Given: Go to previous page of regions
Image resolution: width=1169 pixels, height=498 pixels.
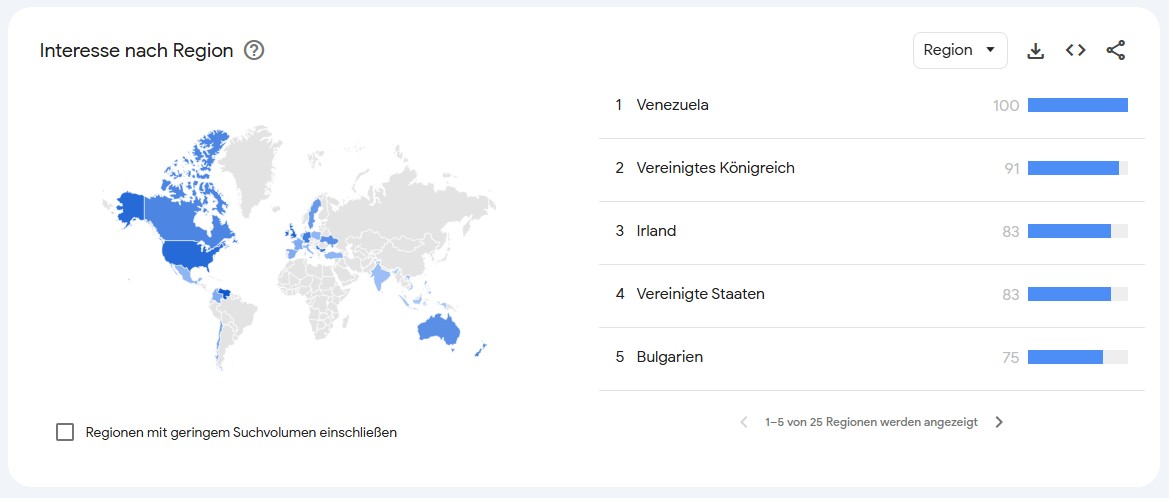Looking at the screenshot, I should pos(743,422).
